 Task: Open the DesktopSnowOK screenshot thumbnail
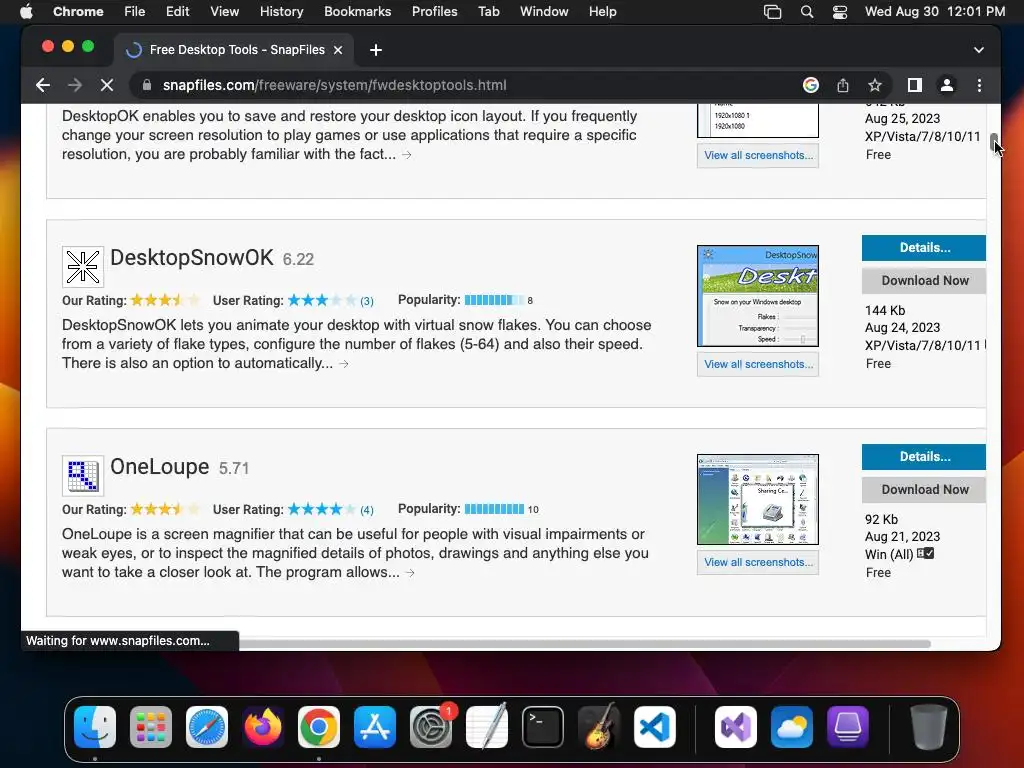[758, 296]
